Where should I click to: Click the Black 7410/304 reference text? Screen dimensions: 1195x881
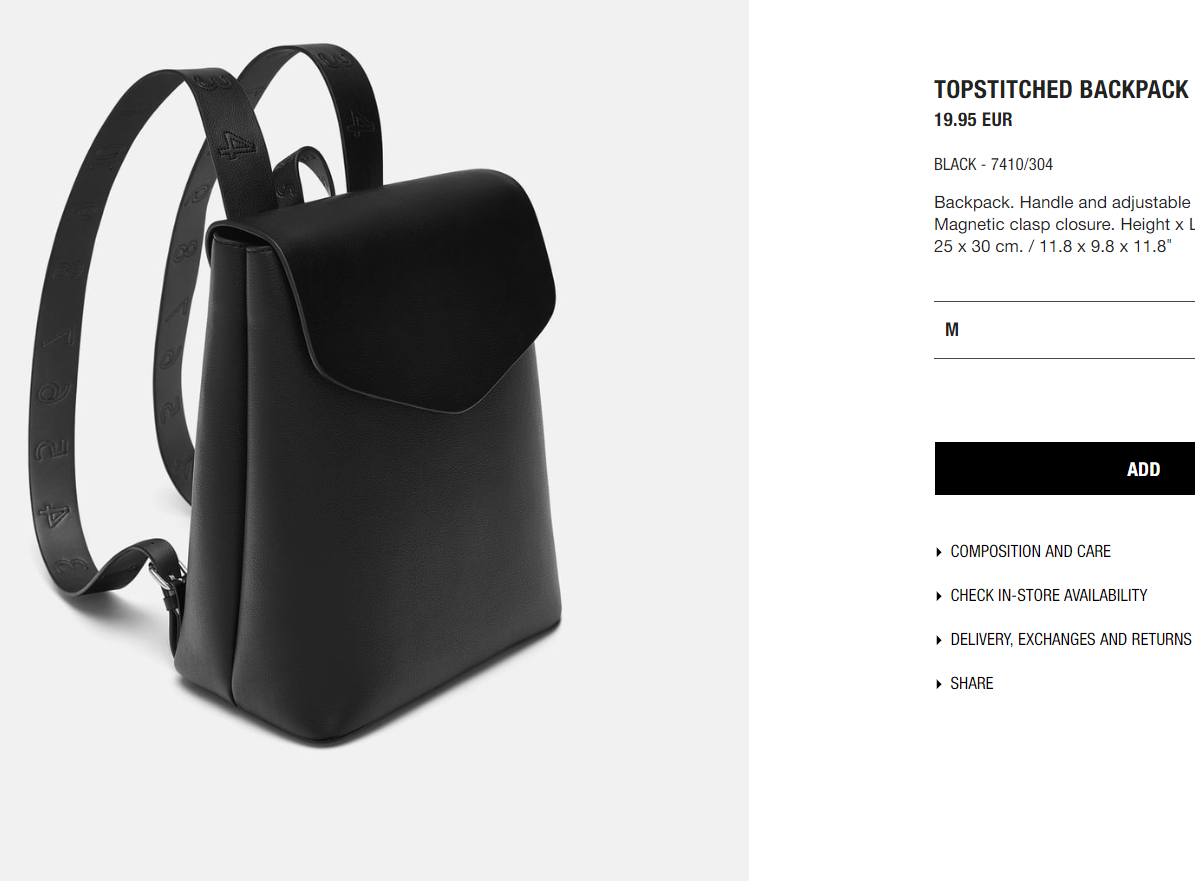(993, 165)
